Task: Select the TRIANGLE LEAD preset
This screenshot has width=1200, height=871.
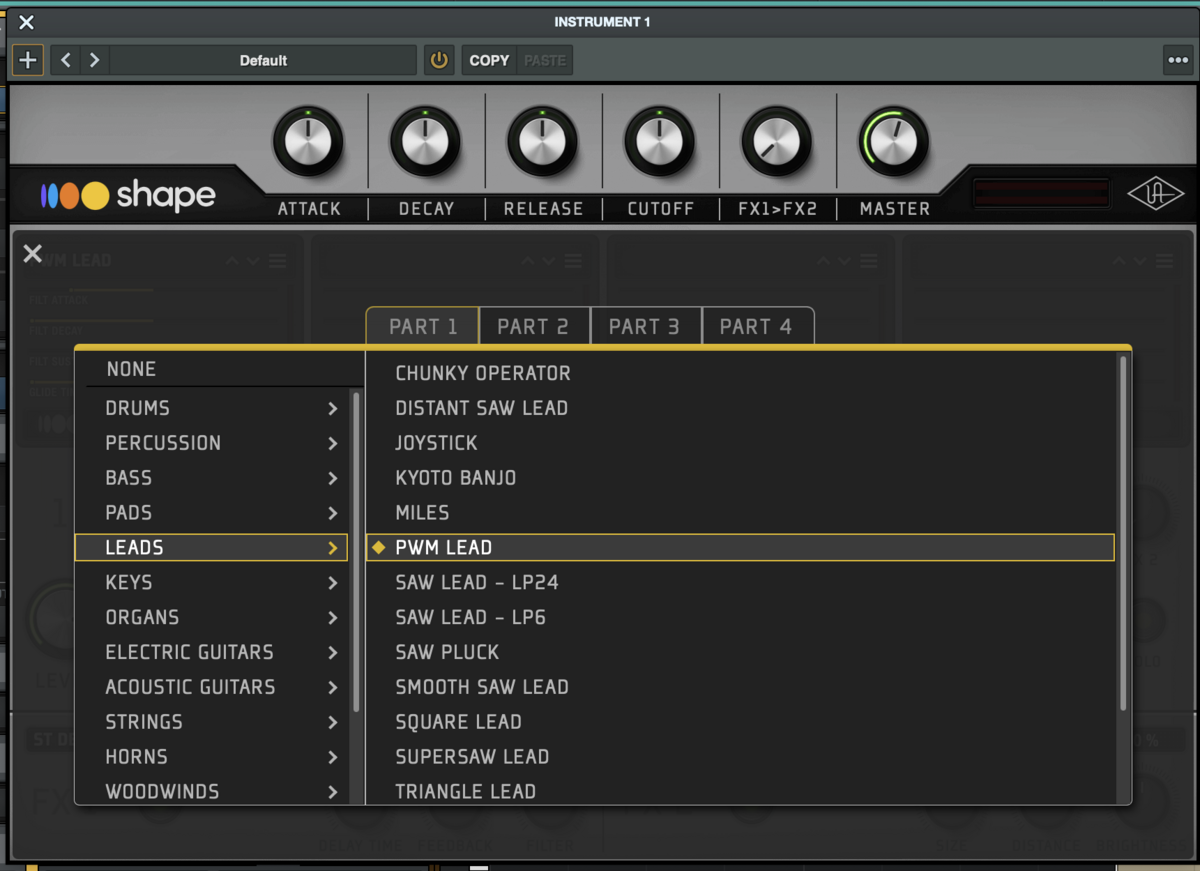Action: (740, 791)
